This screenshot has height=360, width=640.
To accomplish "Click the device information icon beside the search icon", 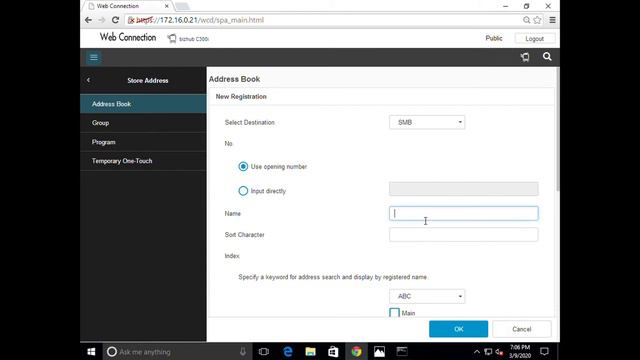I will [525, 57].
